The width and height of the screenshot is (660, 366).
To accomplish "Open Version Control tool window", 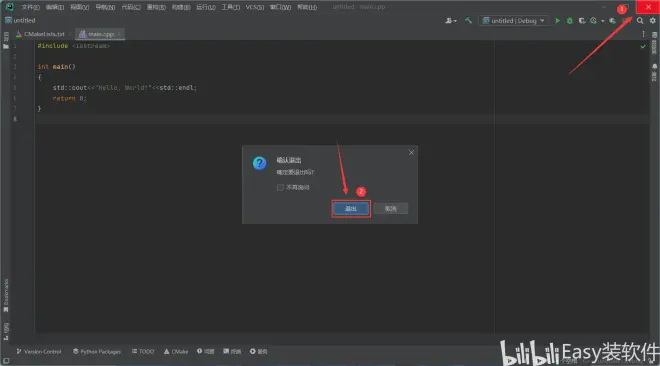I will [39, 351].
